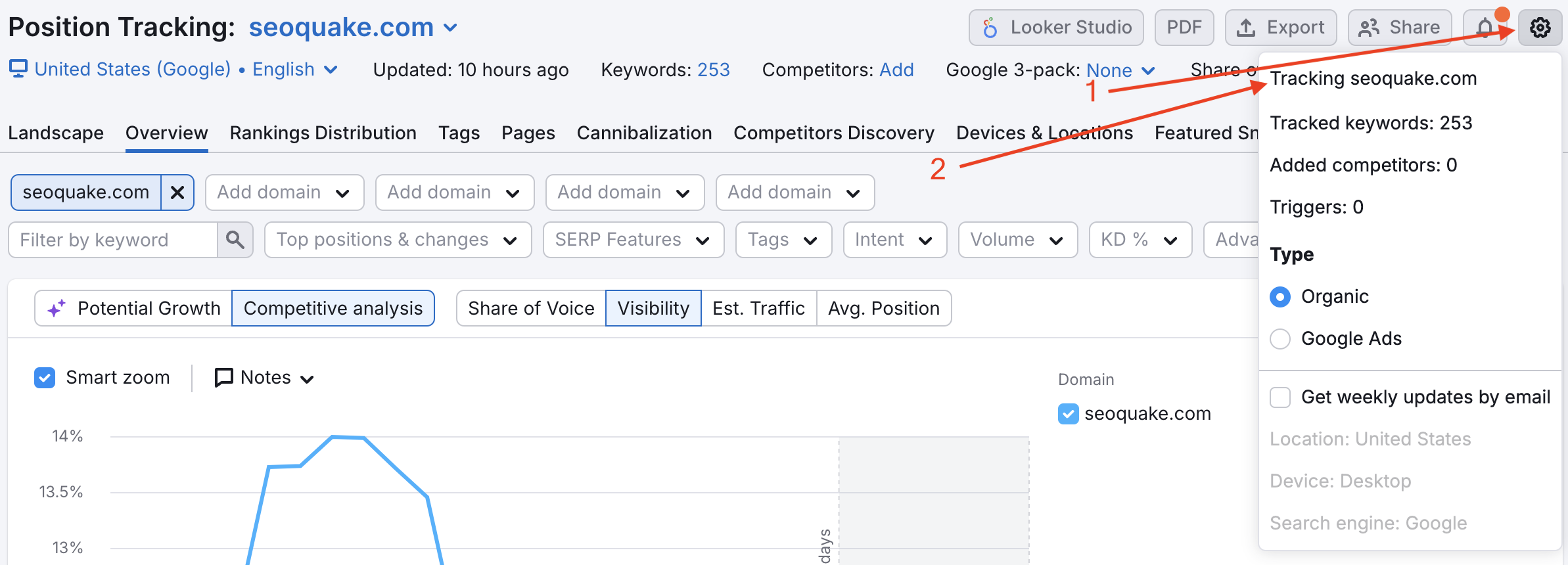The image size is (1568, 565).
Task: Focus the Filter by keyword field
Action: [x=113, y=240]
